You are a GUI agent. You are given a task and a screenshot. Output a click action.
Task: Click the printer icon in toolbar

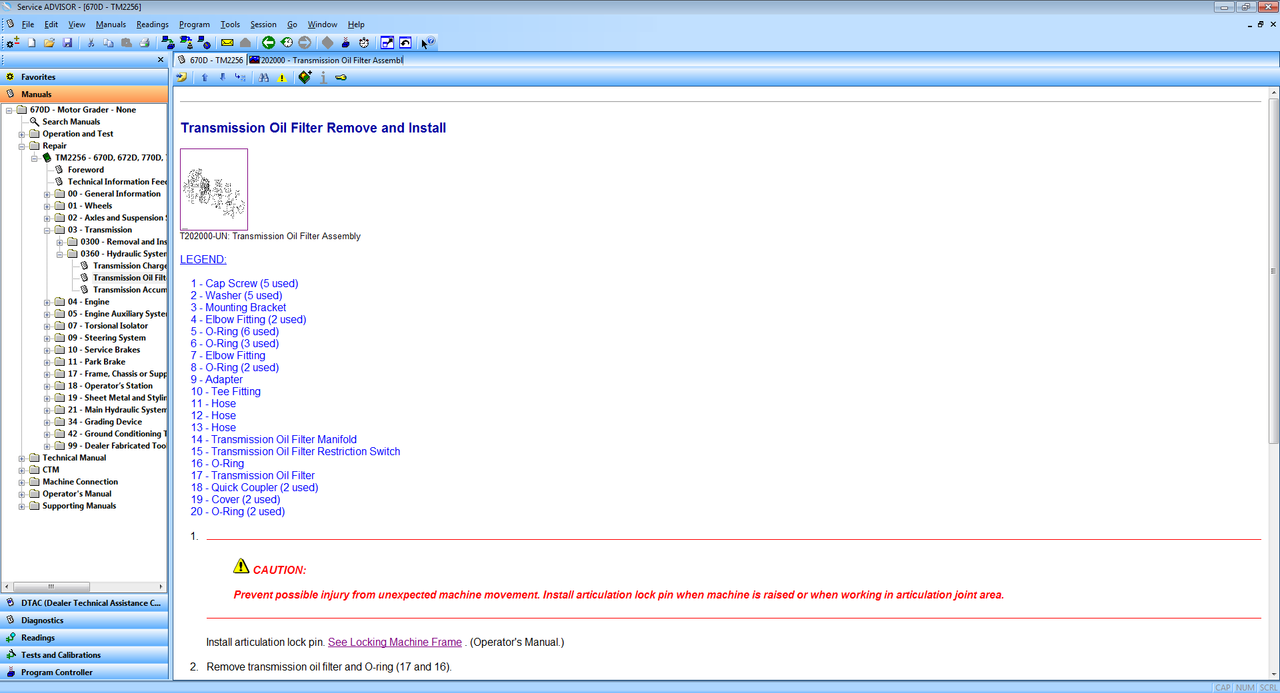tap(144, 43)
